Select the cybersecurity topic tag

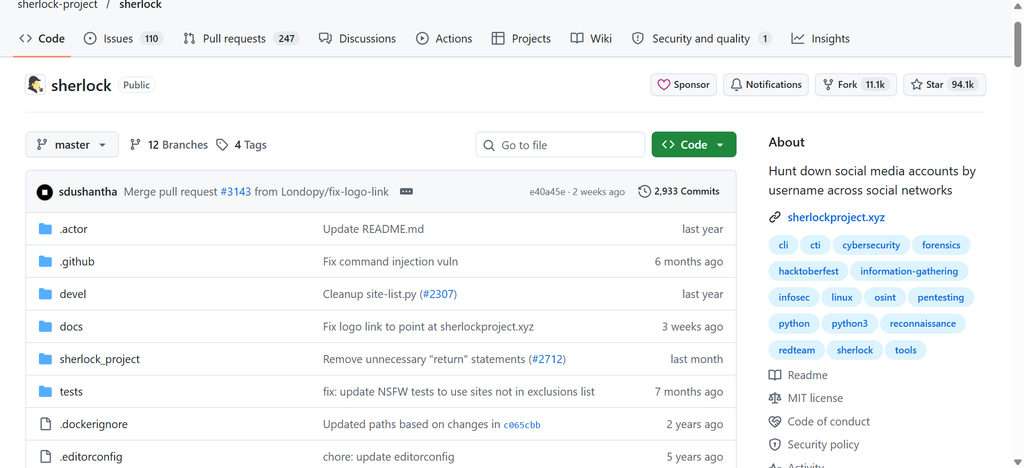pos(871,245)
